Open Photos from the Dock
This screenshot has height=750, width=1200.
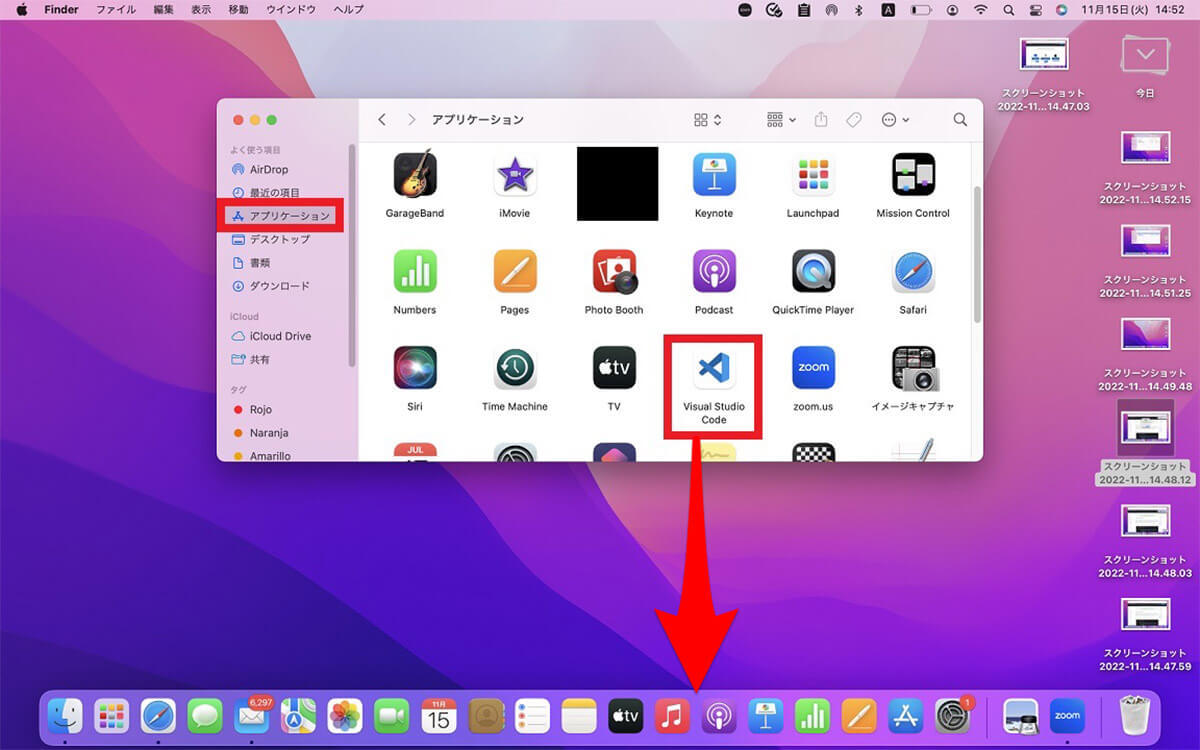(345, 716)
